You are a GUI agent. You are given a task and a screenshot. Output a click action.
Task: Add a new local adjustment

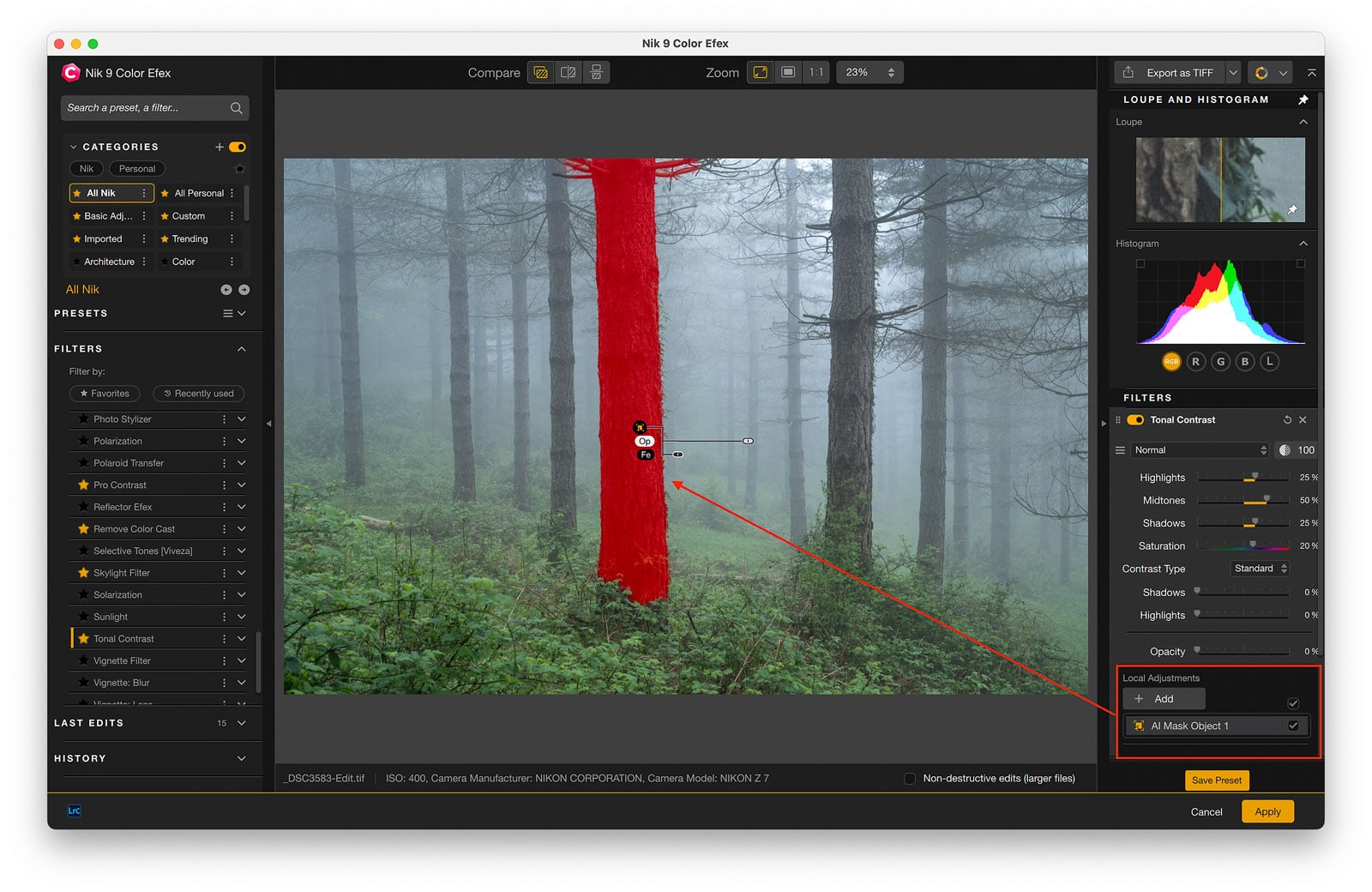[x=1164, y=699]
